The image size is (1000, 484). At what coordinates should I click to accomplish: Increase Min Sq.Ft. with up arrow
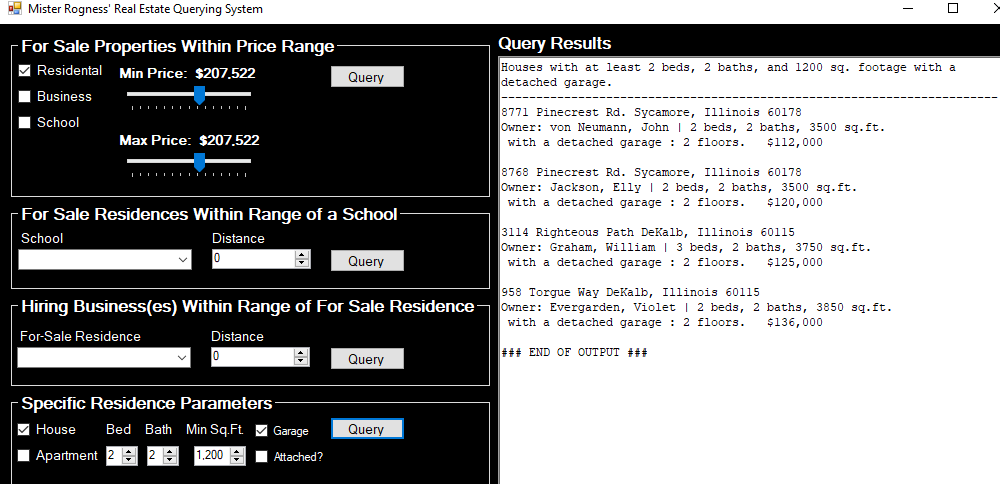pyautogui.click(x=237, y=451)
